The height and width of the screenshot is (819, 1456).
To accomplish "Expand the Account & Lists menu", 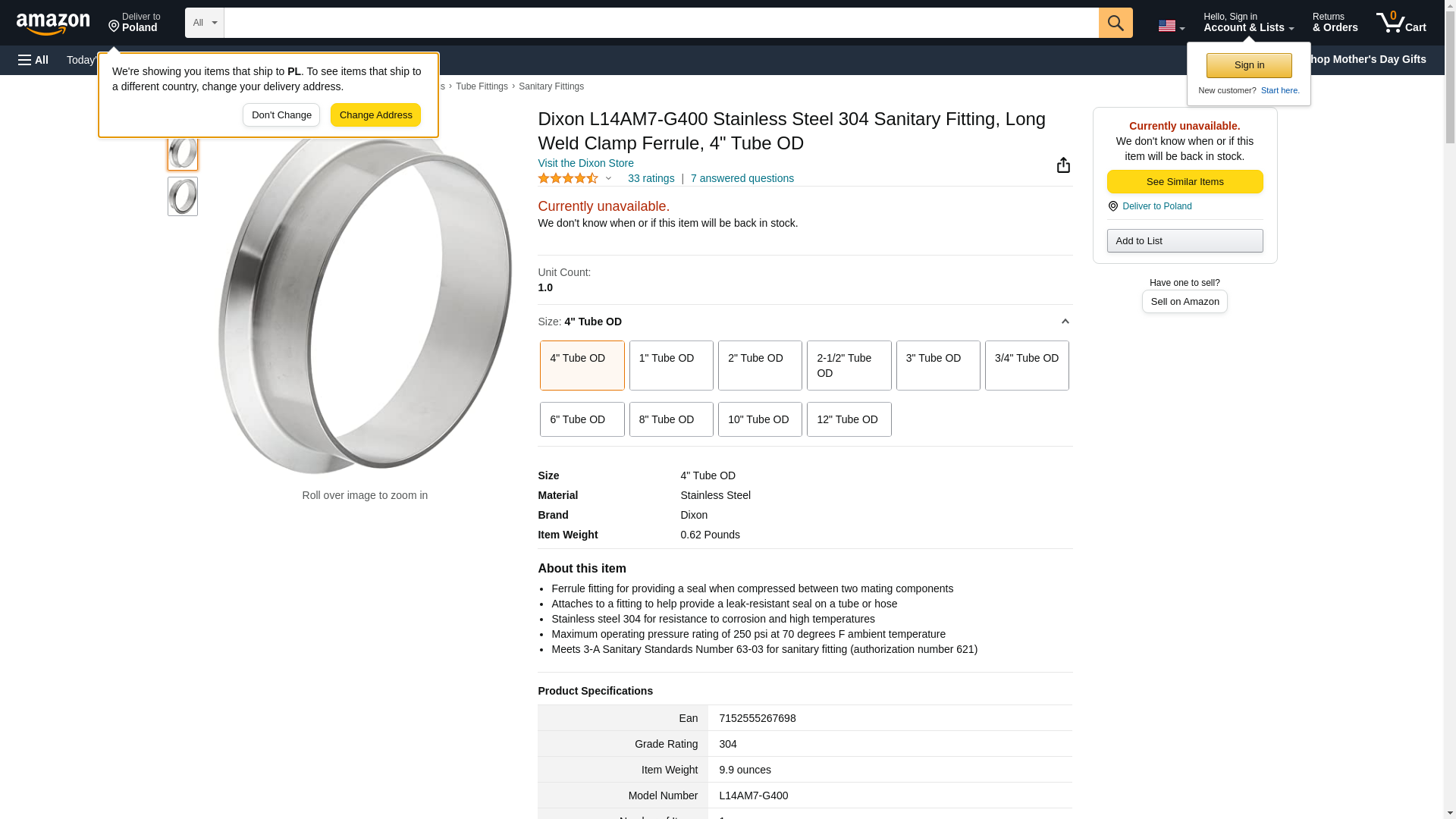I will pyautogui.click(x=1248, y=22).
